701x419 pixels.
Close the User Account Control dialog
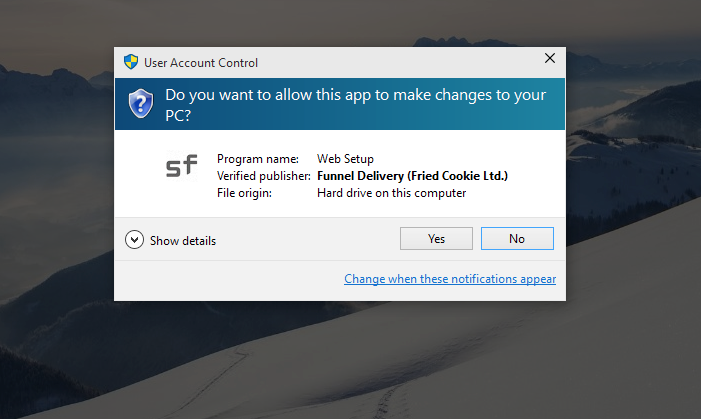550,58
